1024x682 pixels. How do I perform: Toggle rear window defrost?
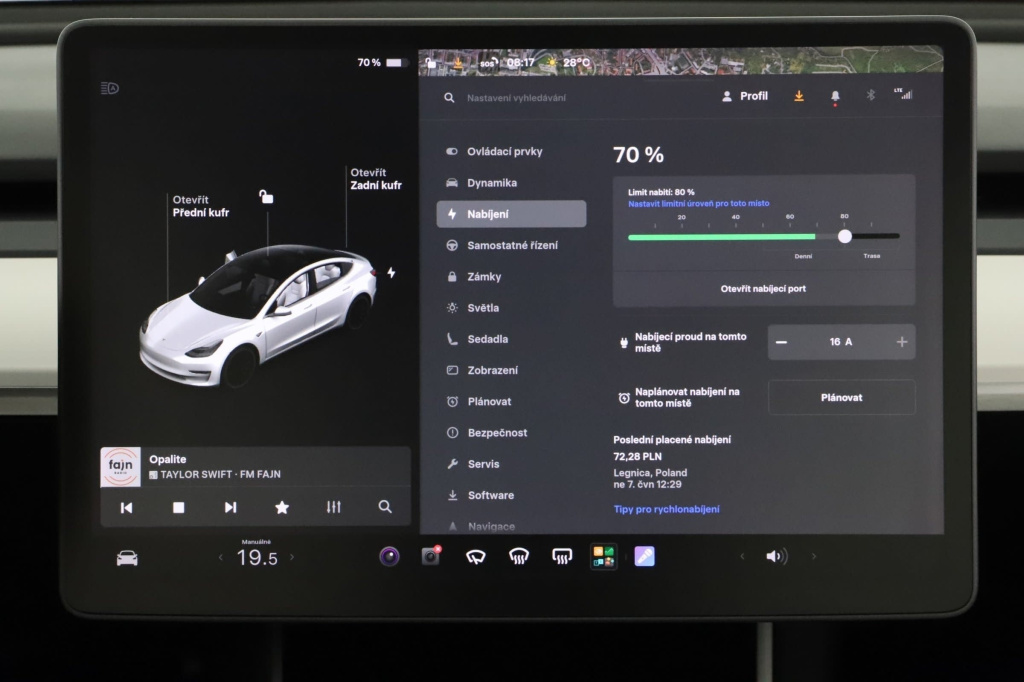click(562, 557)
